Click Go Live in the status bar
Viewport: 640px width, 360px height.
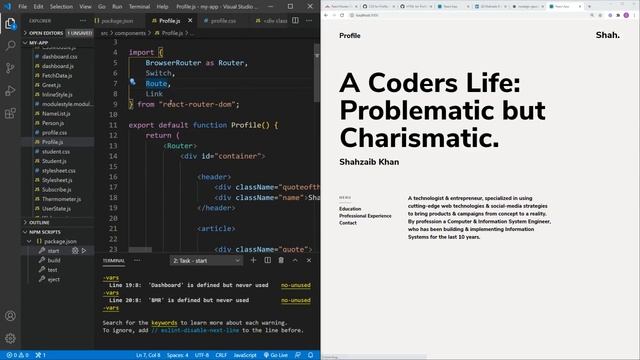276,355
